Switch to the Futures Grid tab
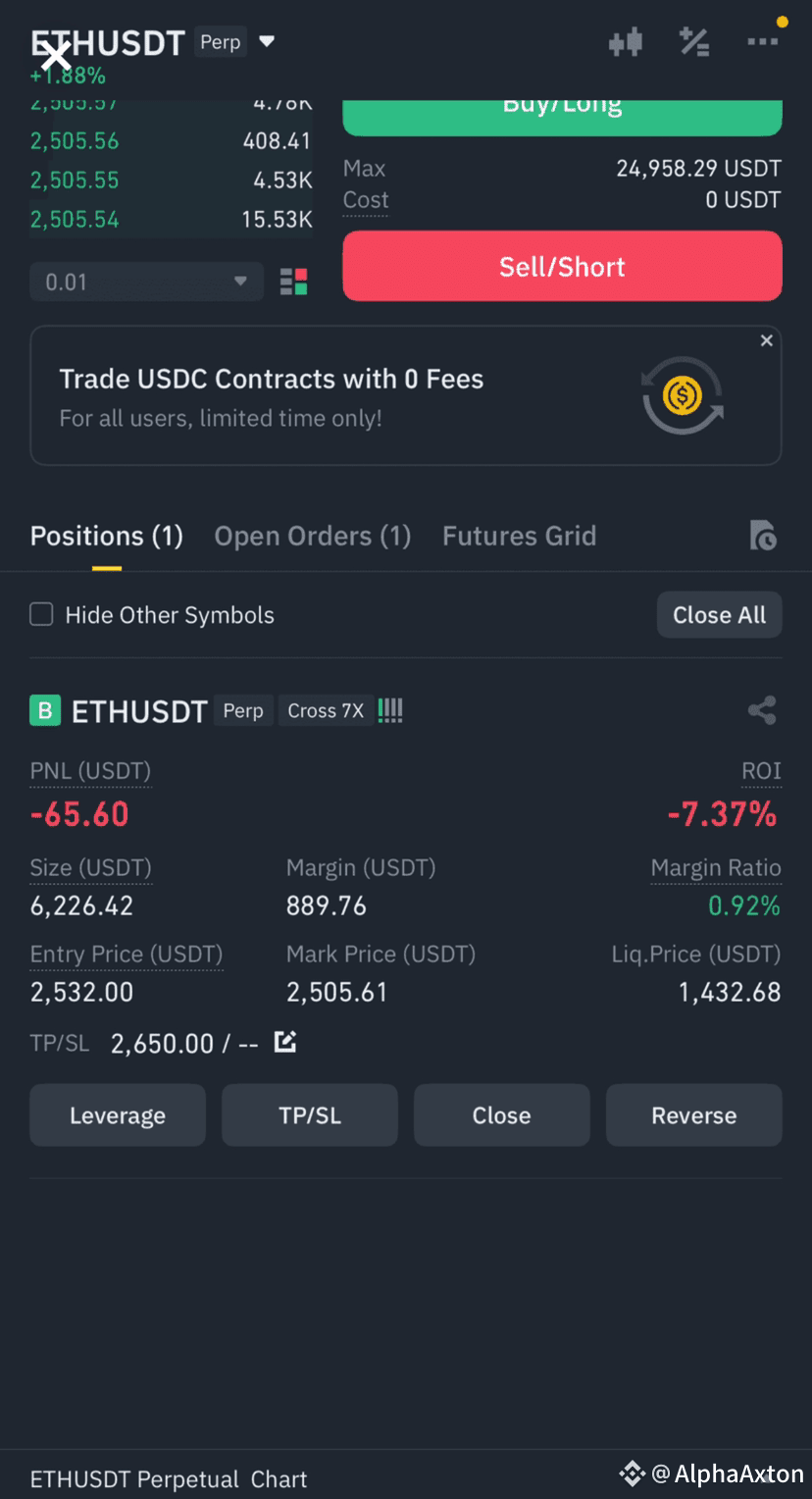Viewport: 812px width, 1499px height. pyautogui.click(x=519, y=536)
